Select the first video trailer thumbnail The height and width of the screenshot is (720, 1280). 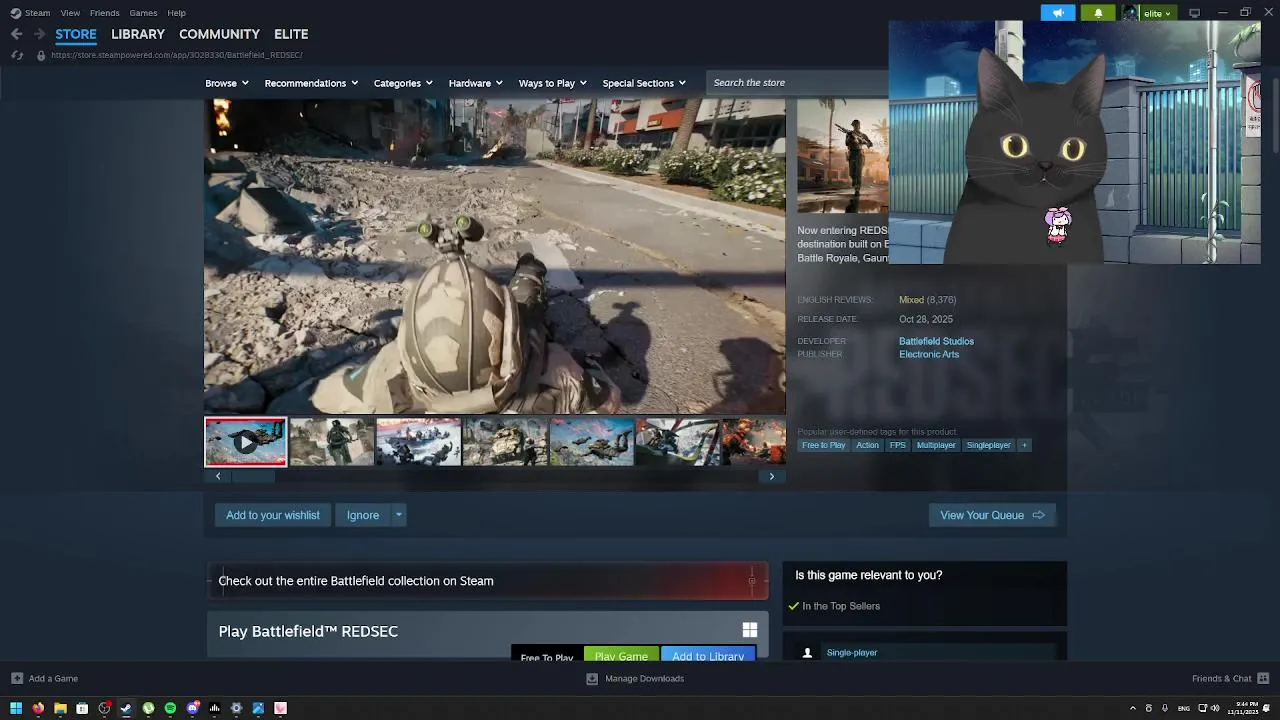tap(246, 442)
